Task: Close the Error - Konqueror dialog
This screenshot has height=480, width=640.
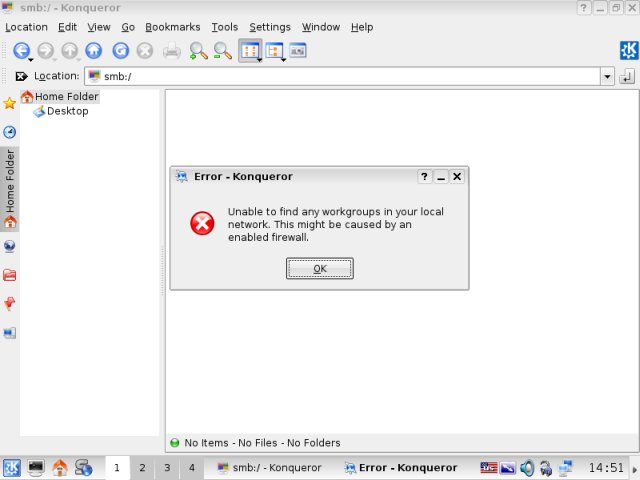Action: click(457, 177)
